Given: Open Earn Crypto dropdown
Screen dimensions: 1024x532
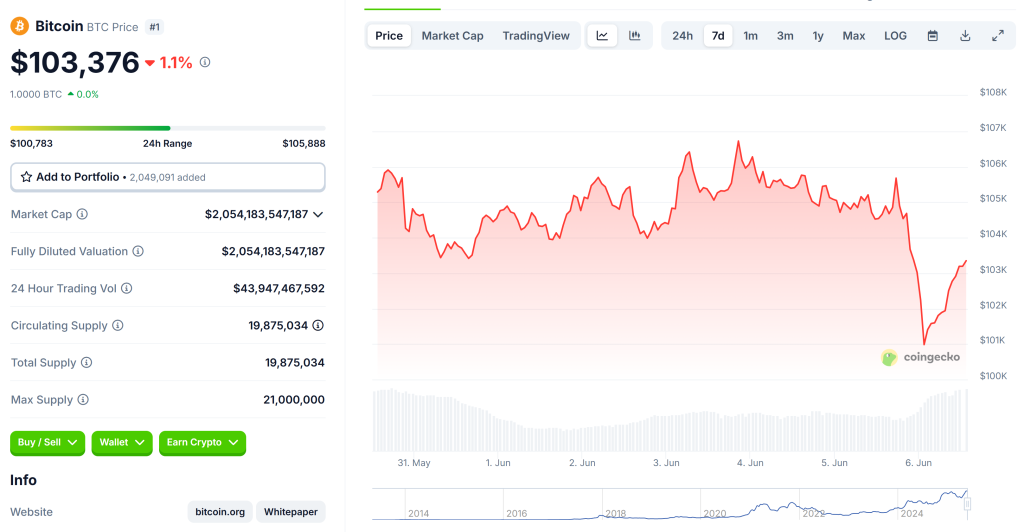Looking at the screenshot, I should tap(202, 443).
